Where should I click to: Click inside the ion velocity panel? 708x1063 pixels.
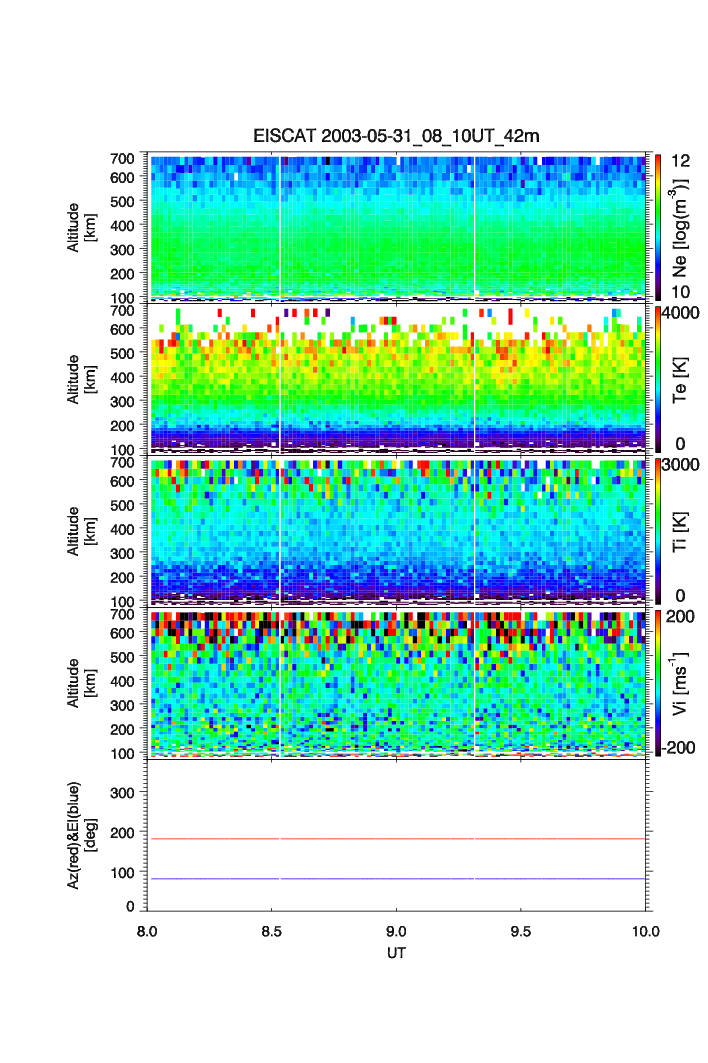397,682
